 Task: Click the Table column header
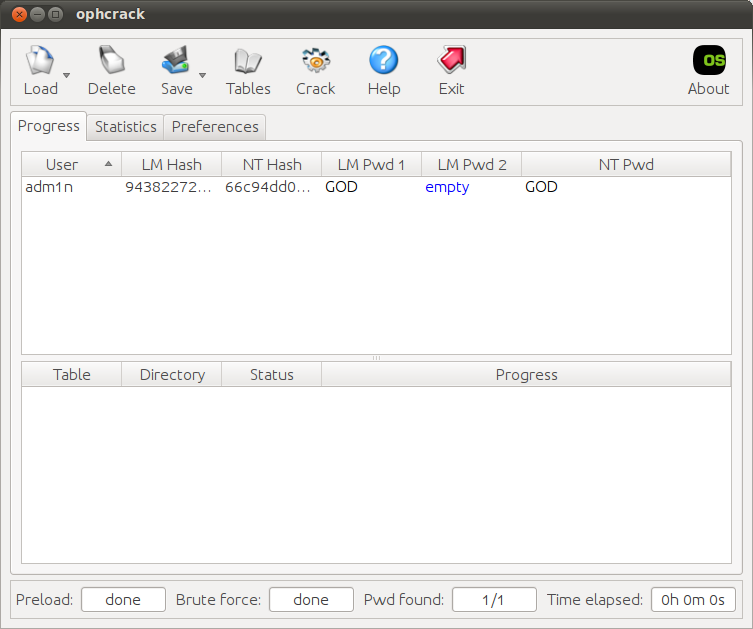(72, 375)
